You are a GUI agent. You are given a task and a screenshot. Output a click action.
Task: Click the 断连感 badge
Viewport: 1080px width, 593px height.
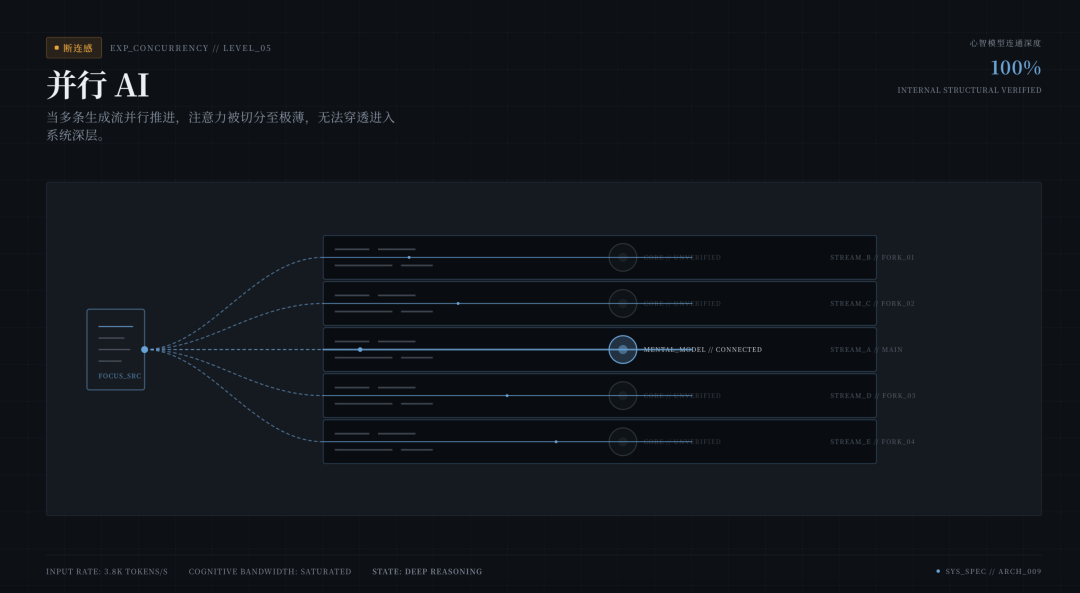point(74,48)
